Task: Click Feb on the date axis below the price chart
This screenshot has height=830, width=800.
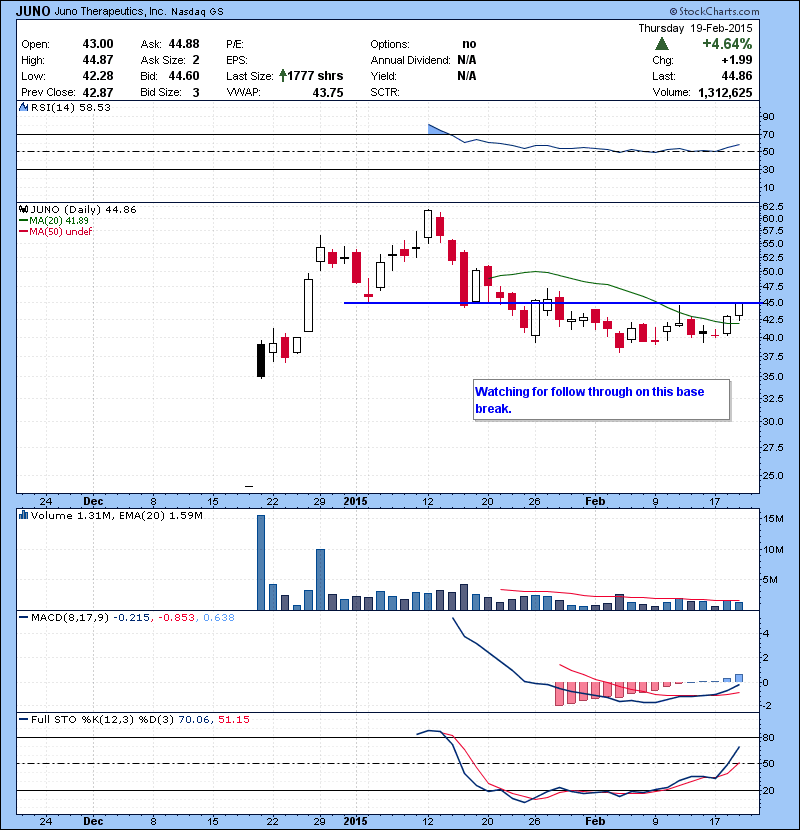Action: (x=595, y=501)
